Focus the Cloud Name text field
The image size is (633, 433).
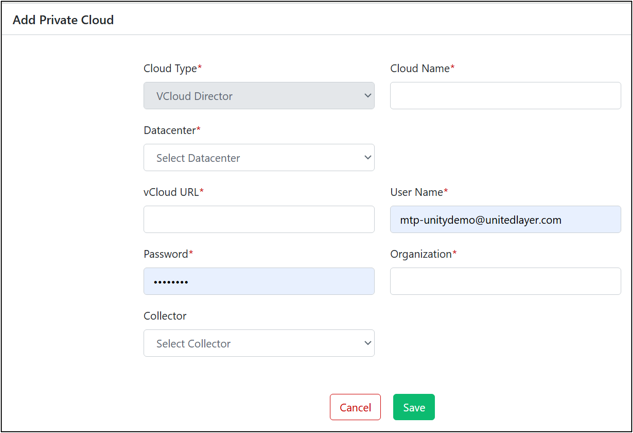pos(505,96)
